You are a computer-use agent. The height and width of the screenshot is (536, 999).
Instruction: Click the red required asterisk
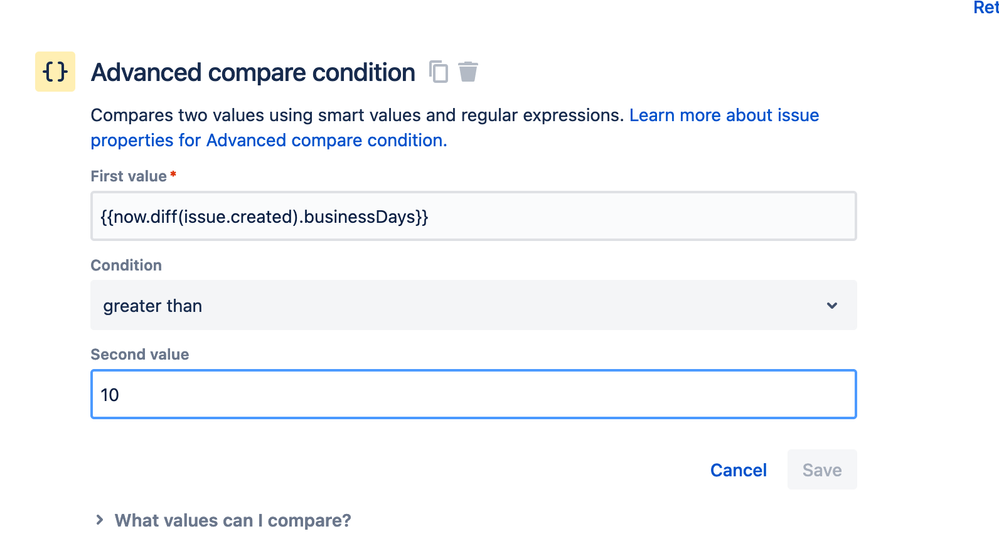174,176
